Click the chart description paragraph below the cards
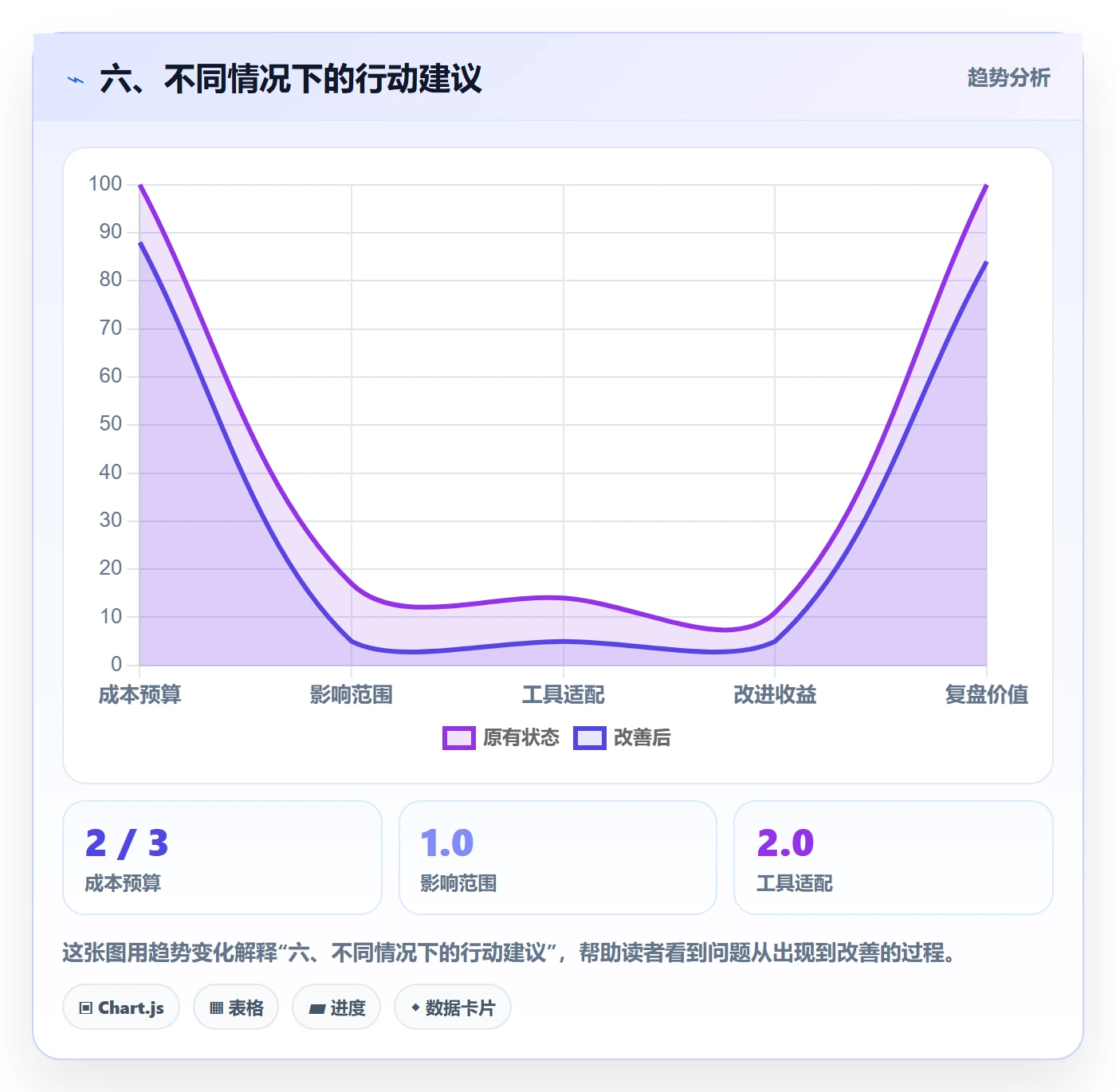This screenshot has width=1116, height=1092. 510,953
